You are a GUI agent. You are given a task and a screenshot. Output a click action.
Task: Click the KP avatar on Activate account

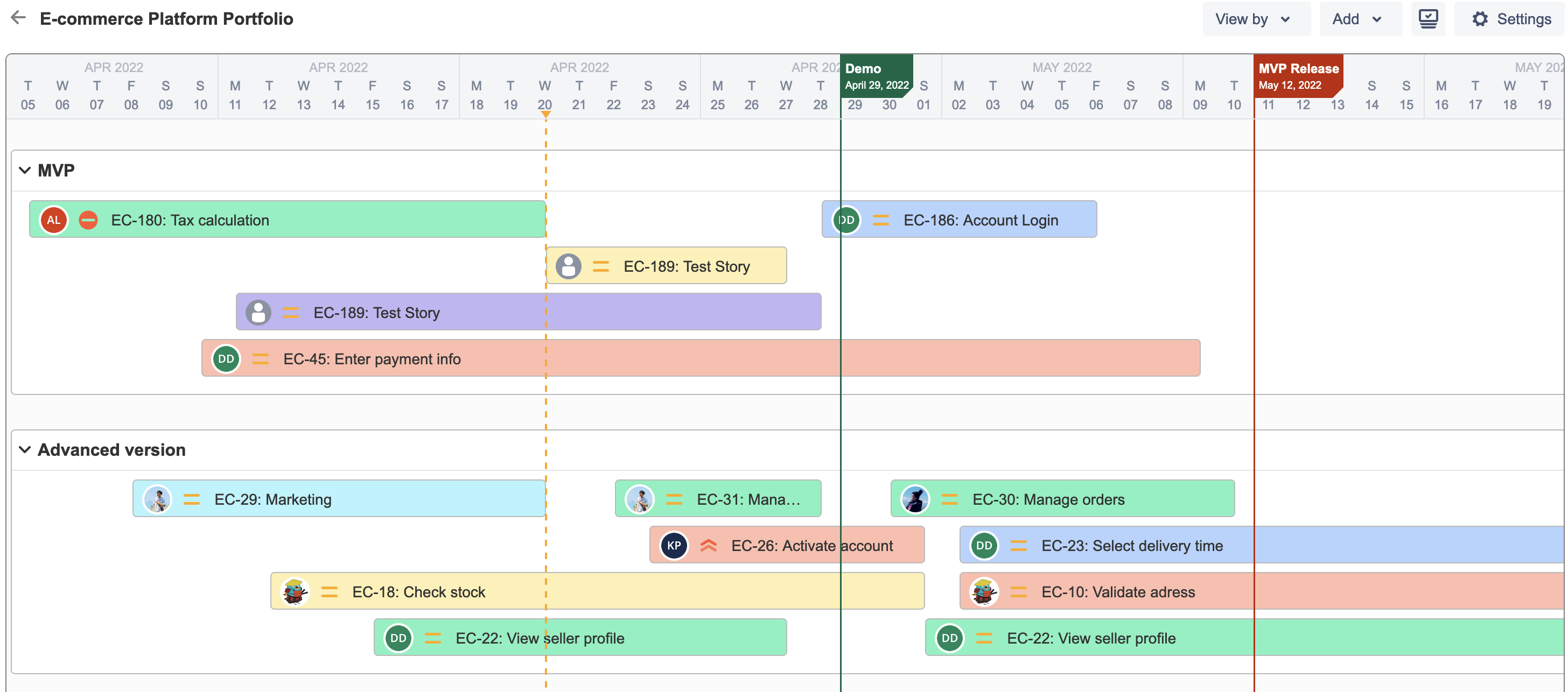coord(673,546)
